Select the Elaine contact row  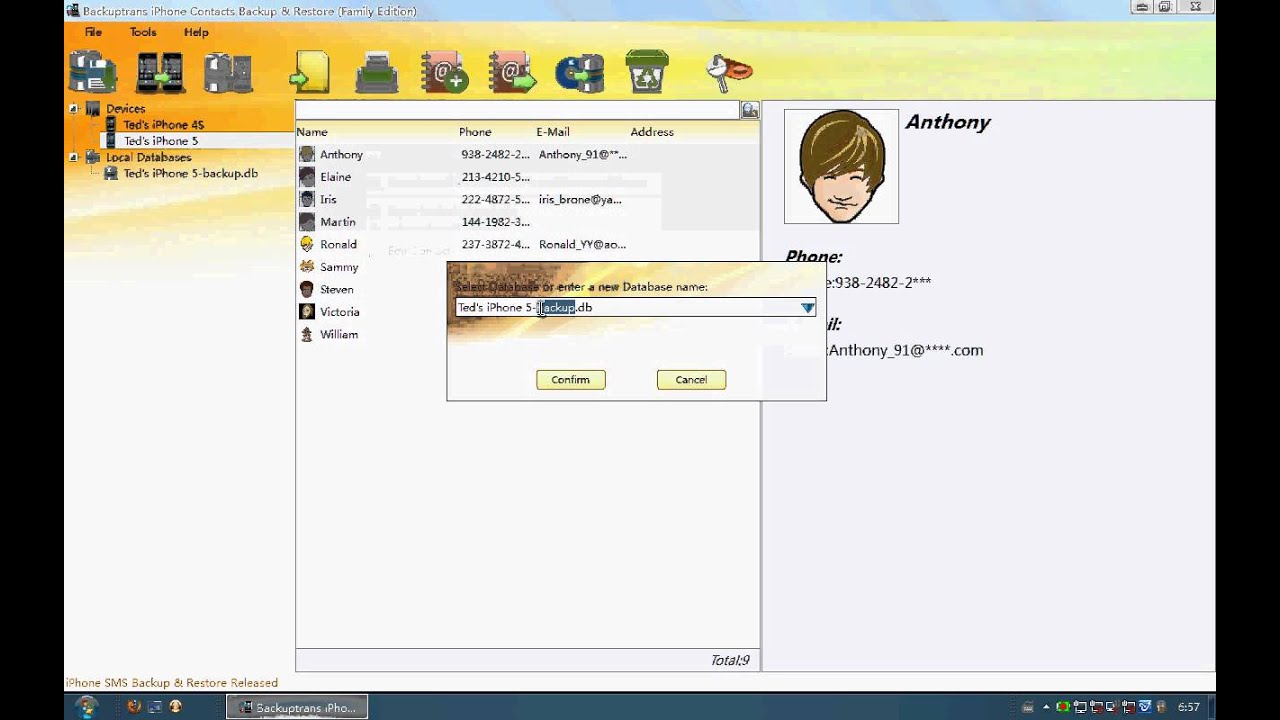(x=527, y=177)
